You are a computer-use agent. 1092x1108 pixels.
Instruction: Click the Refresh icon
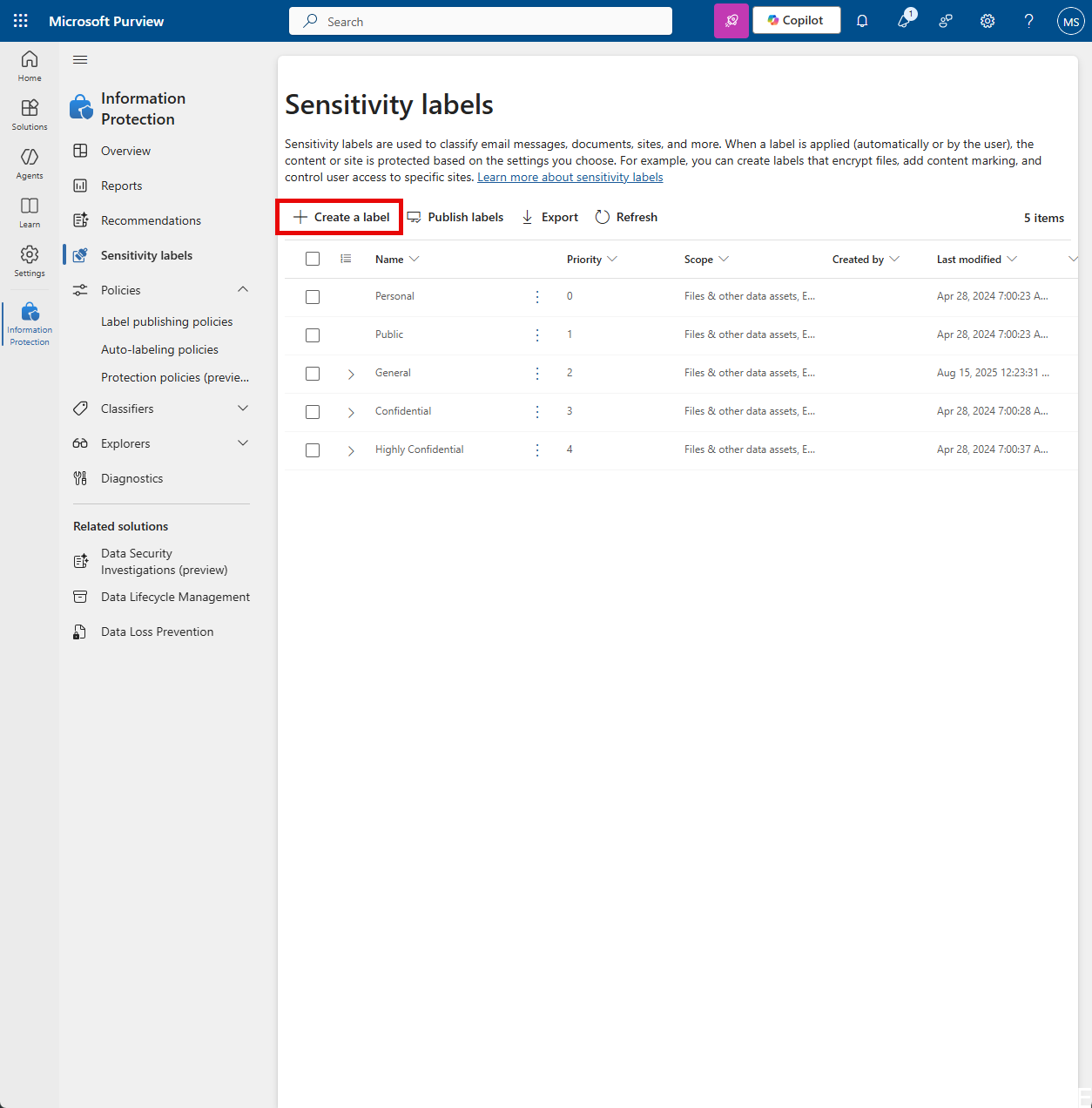pyautogui.click(x=603, y=217)
